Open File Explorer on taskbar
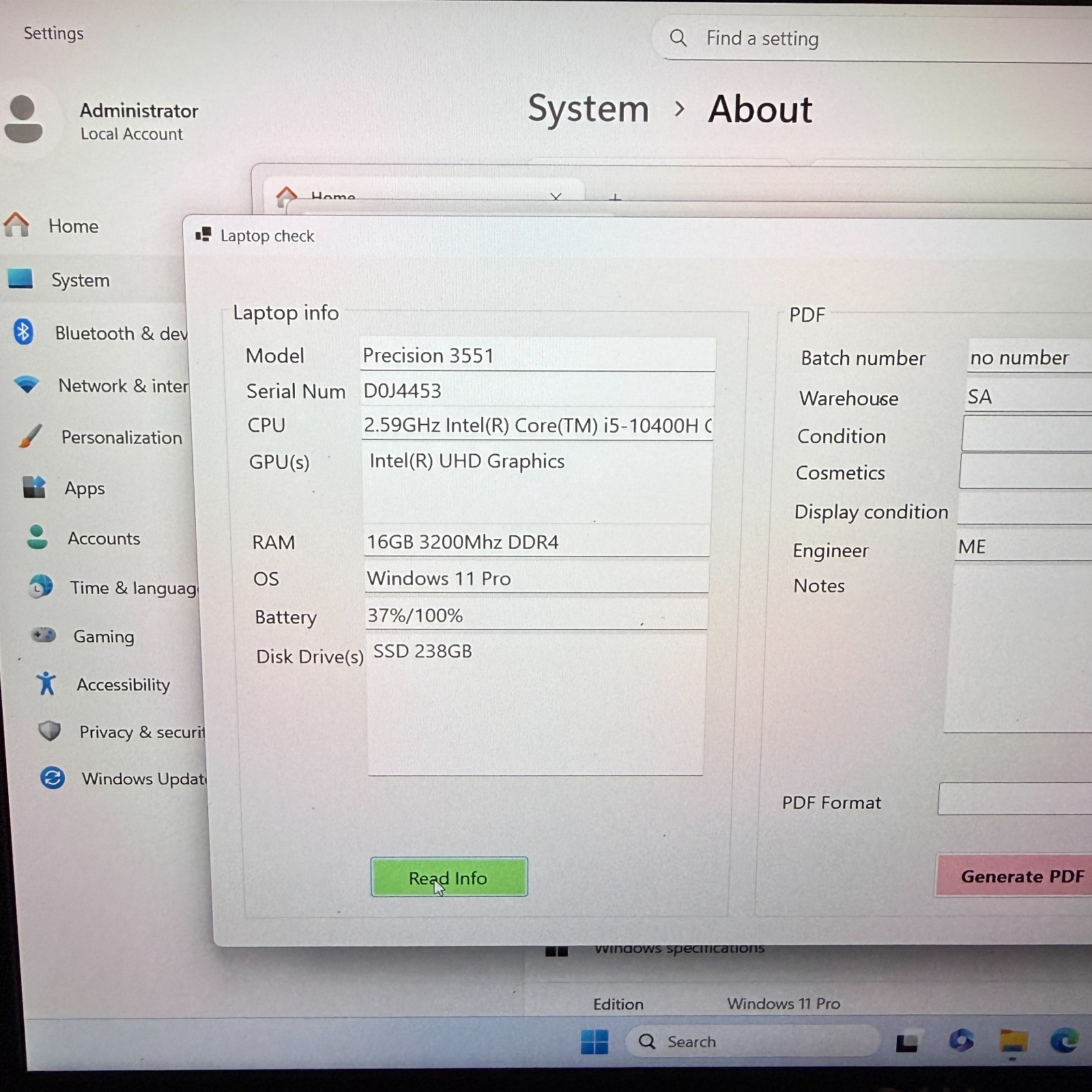 1014,1041
